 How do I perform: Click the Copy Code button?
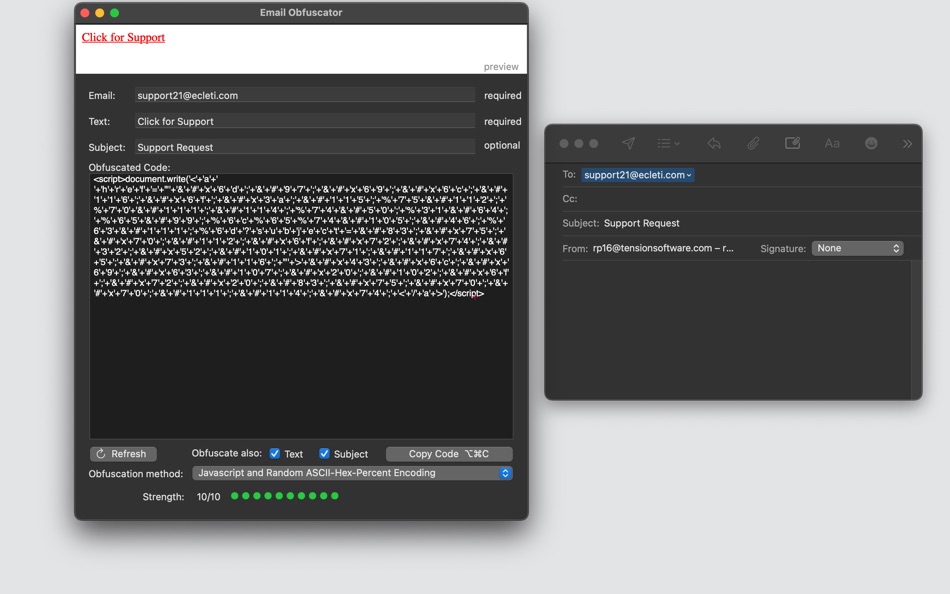[449, 453]
